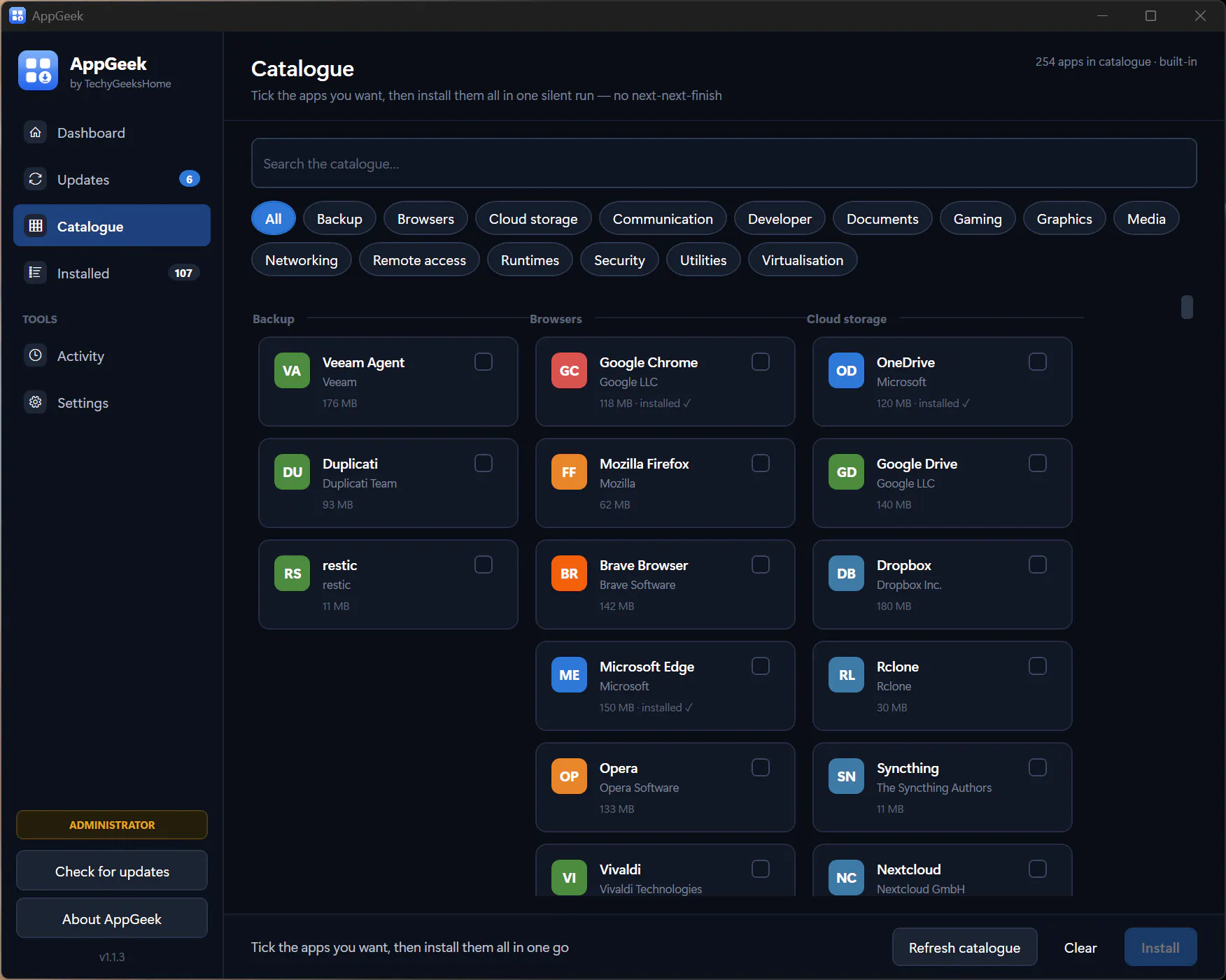This screenshot has width=1226, height=980.
Task: Tick the Veeam Agent checkbox
Action: pos(484,362)
